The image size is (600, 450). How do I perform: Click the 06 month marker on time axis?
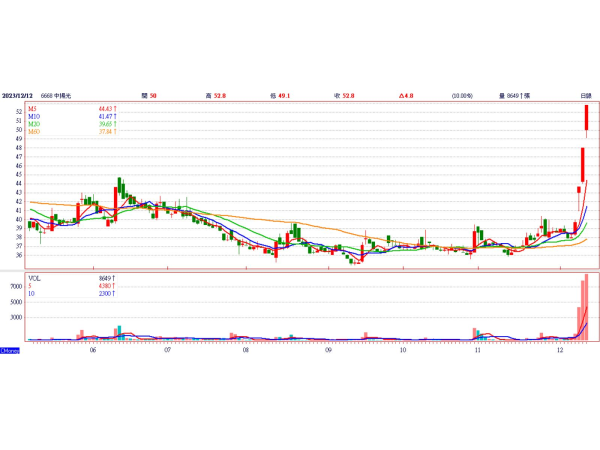pyautogui.click(x=93, y=351)
